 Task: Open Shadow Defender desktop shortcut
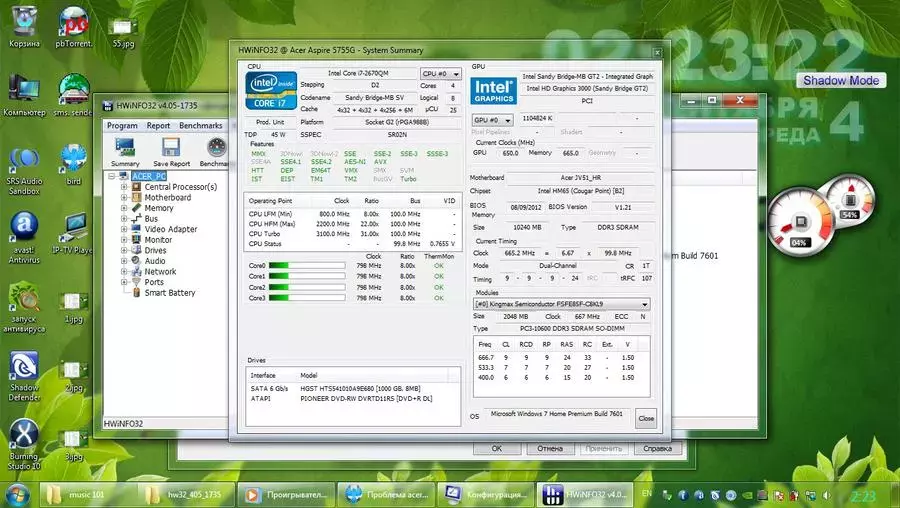point(24,376)
